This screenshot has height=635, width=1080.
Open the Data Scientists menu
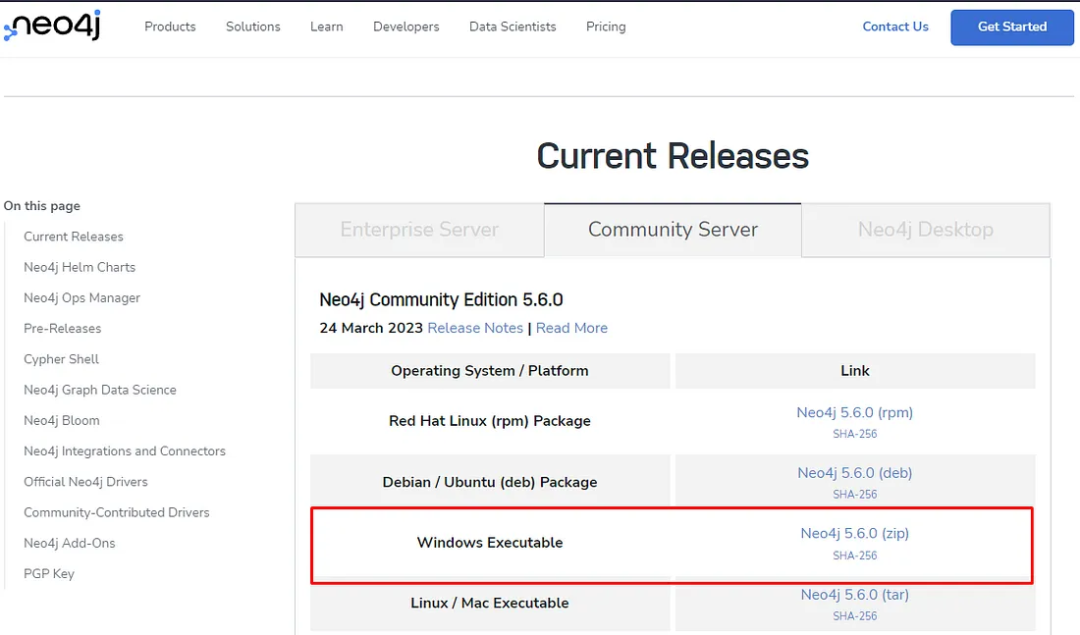(512, 27)
